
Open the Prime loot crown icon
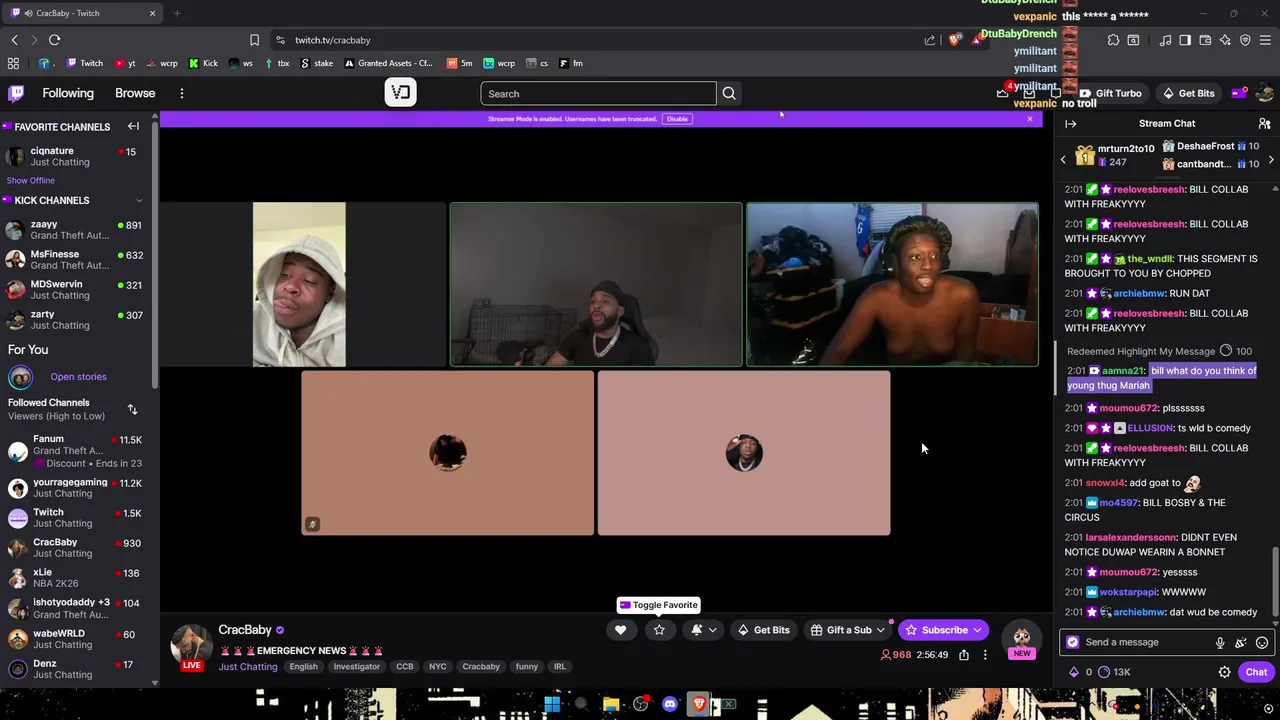pos(1002,93)
